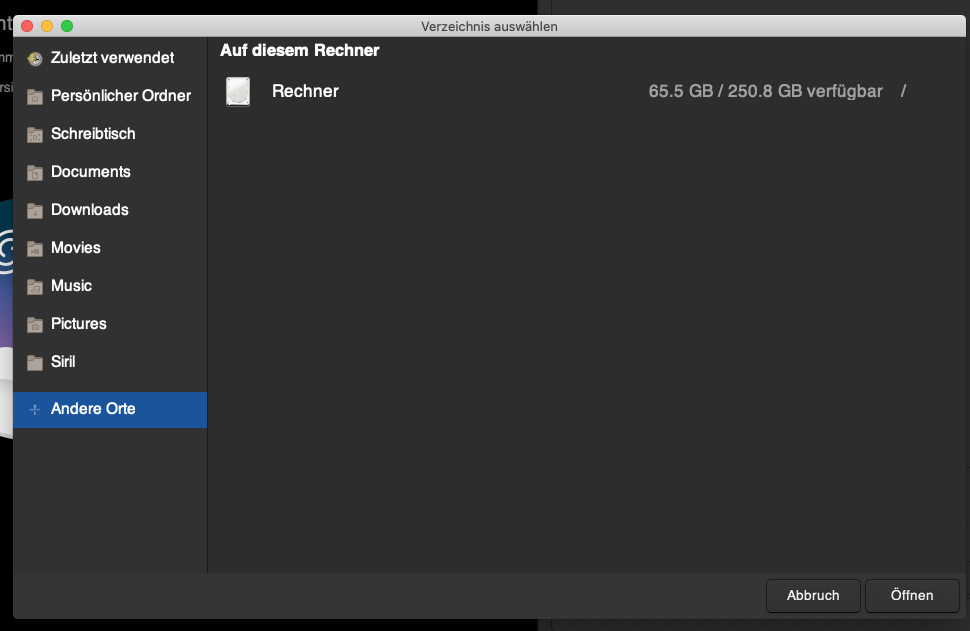The width and height of the screenshot is (970, 631).
Task: Click the Movies folder icon
Action: pyautogui.click(x=35, y=248)
